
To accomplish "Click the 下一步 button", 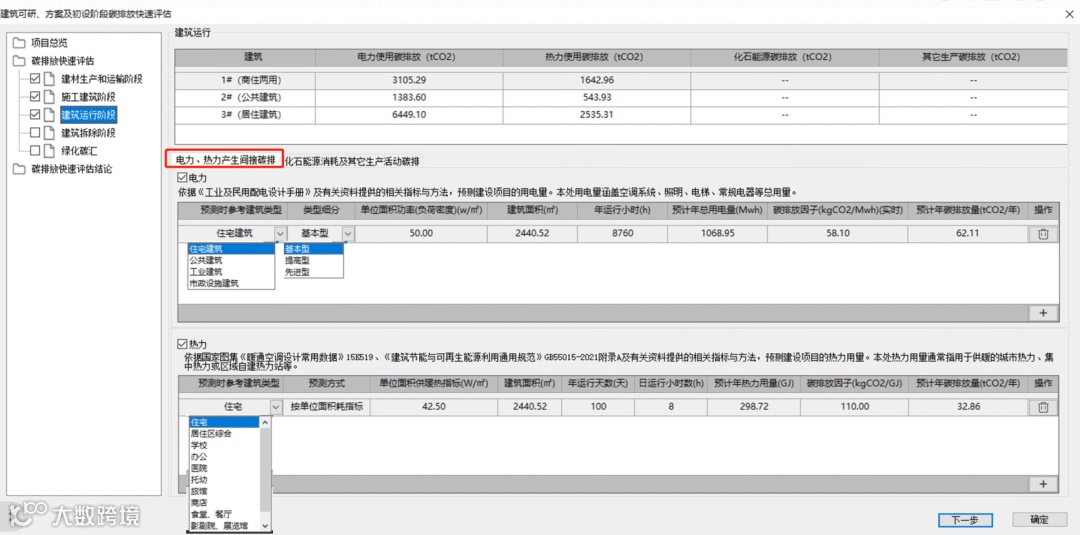I will 966,520.
